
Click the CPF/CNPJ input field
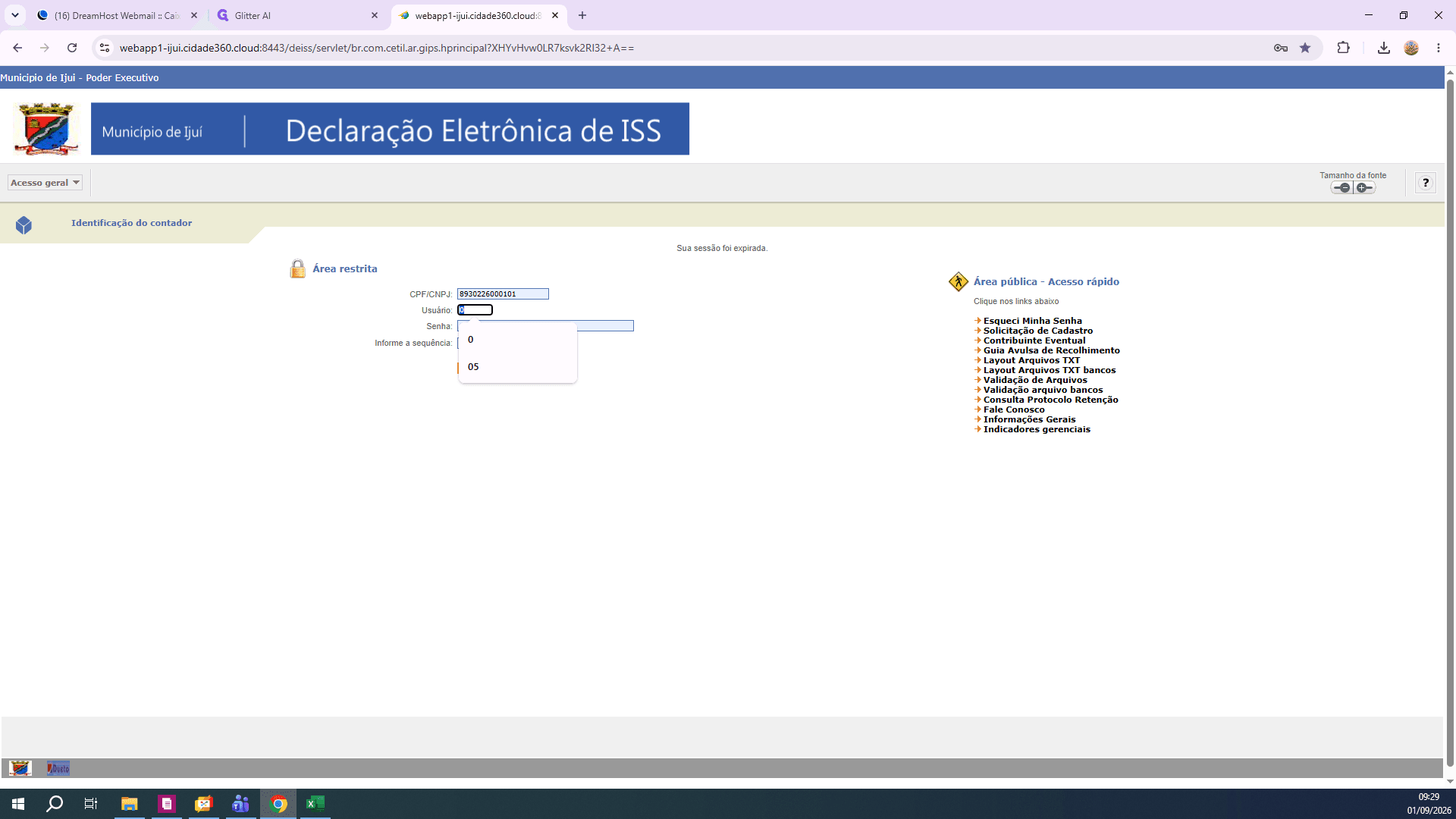(x=503, y=294)
